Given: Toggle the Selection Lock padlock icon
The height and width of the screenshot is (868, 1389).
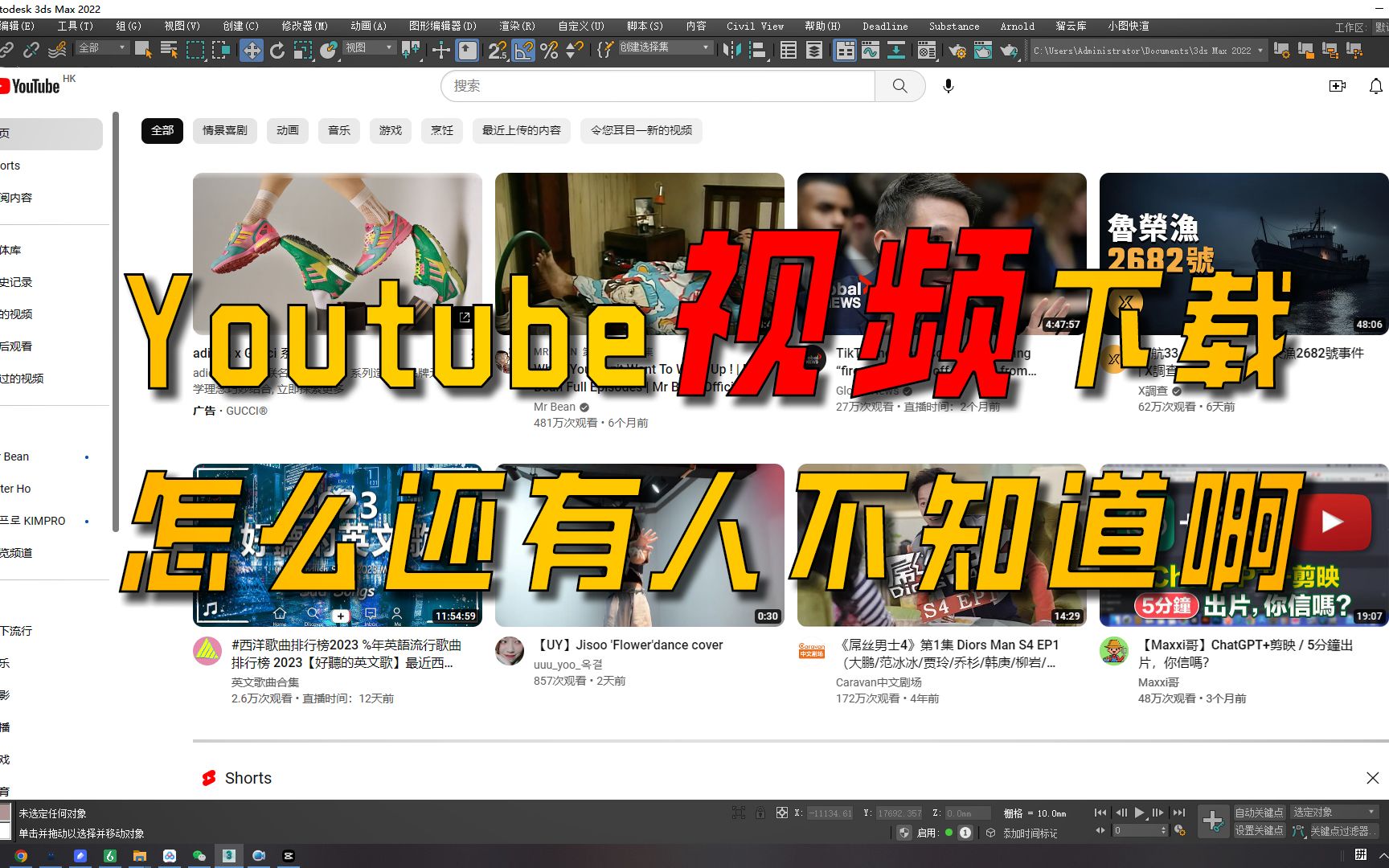Looking at the screenshot, I should point(760,813).
